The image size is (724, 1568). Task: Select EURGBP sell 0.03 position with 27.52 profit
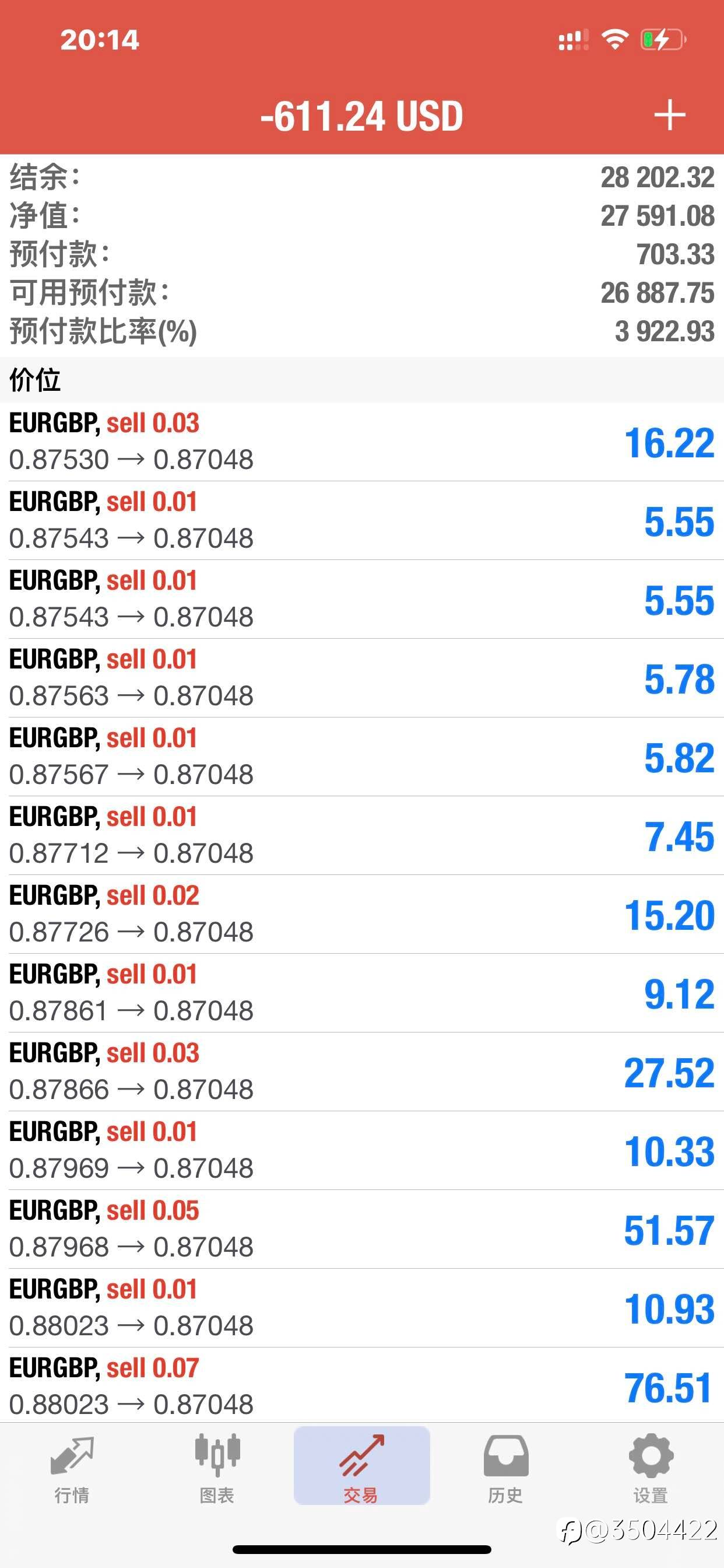[362, 1072]
